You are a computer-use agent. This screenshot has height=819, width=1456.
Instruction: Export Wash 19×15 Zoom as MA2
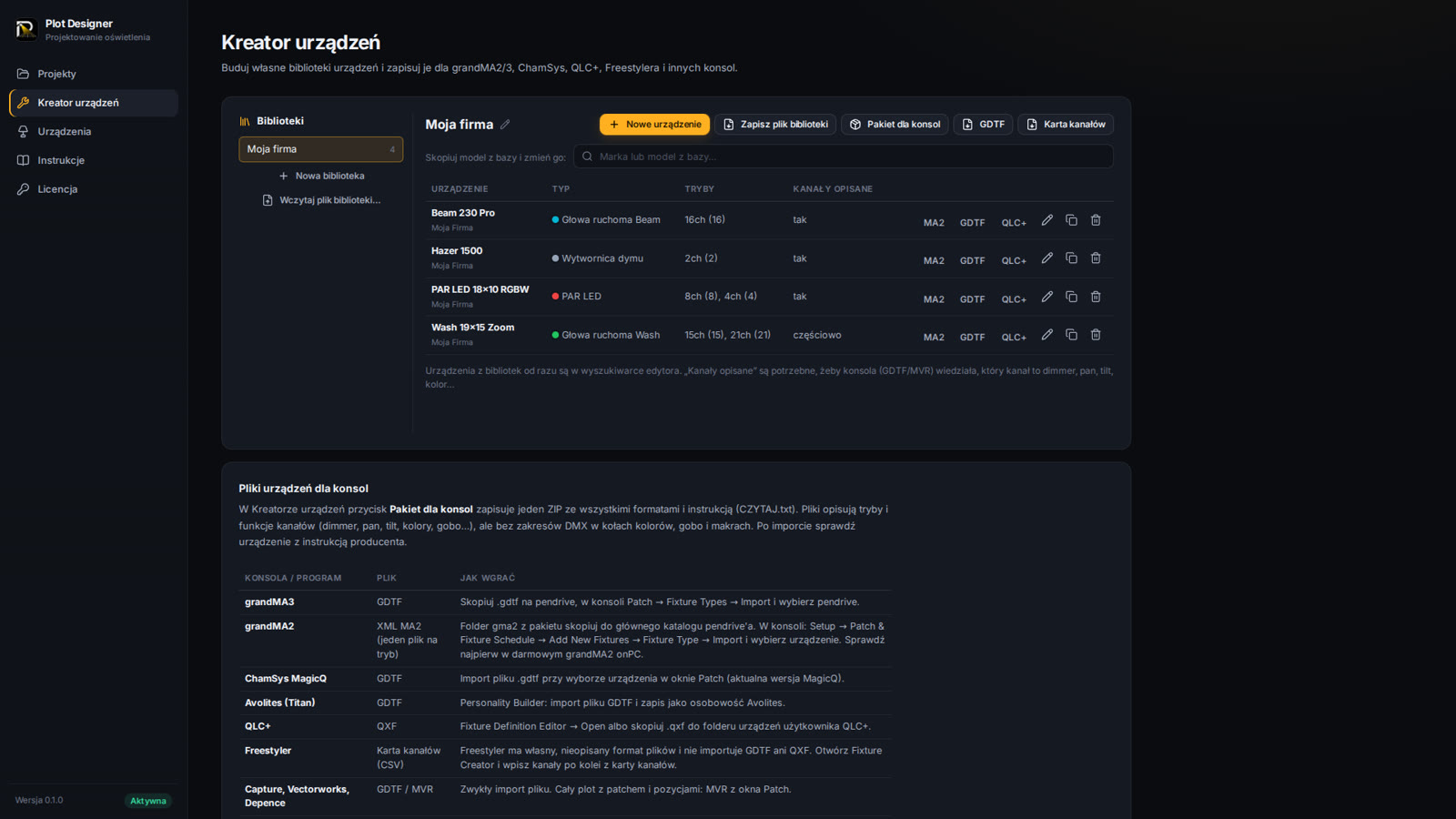click(x=934, y=337)
